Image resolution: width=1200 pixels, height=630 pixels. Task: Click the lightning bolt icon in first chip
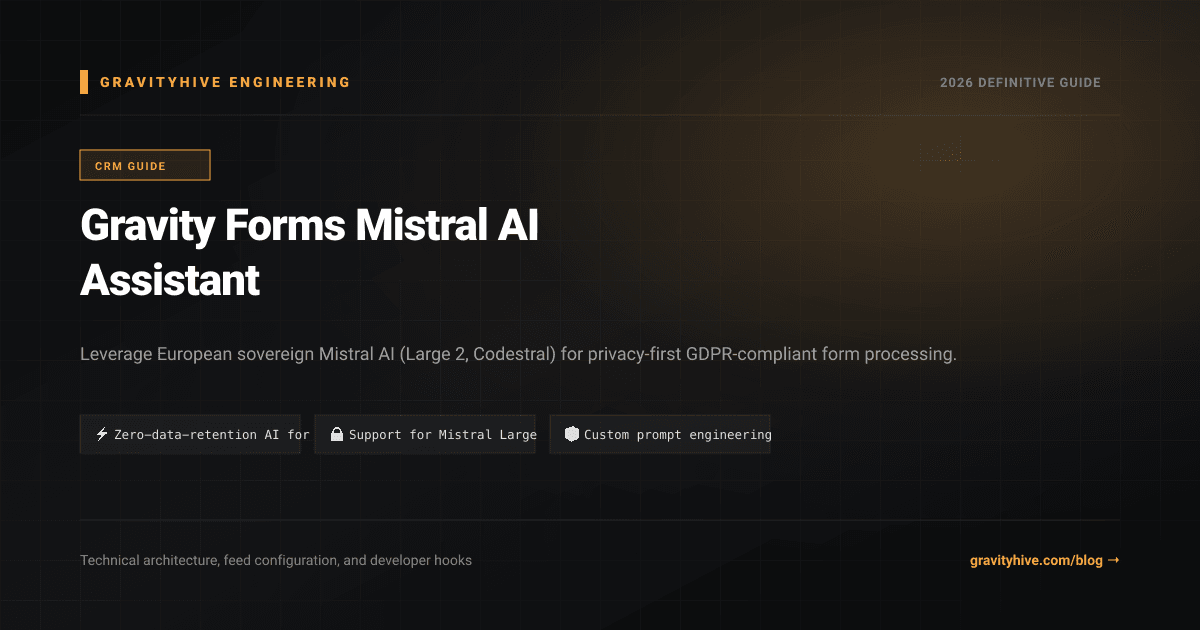coord(102,434)
